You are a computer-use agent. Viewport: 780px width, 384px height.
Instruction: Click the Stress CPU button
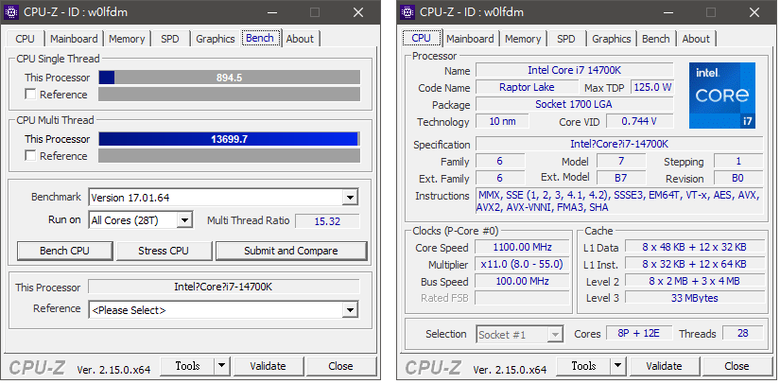coord(164,251)
